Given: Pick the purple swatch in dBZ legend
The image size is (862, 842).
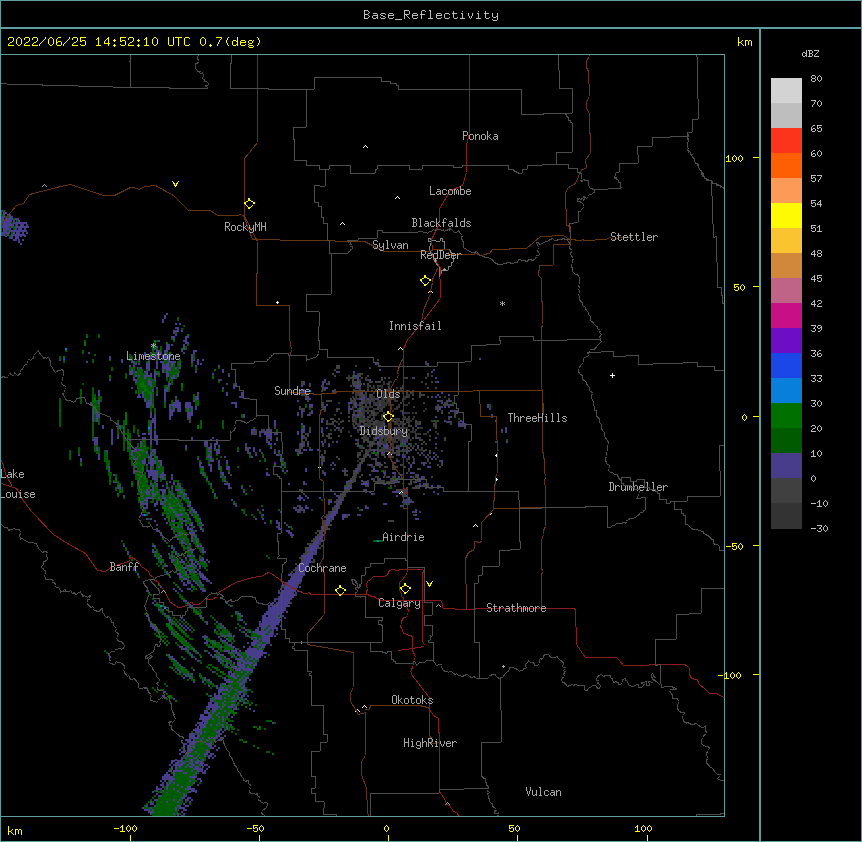Looking at the screenshot, I should [786, 340].
